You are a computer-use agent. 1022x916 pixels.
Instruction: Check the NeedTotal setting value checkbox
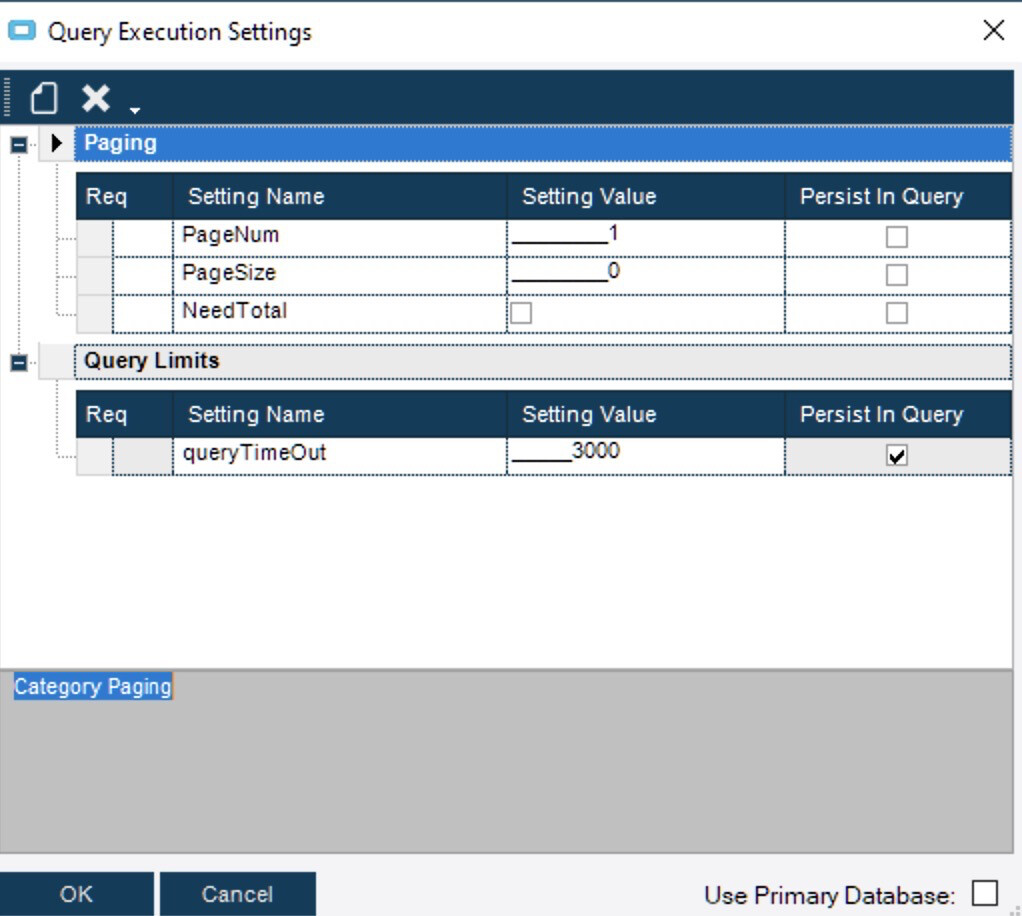(521, 313)
